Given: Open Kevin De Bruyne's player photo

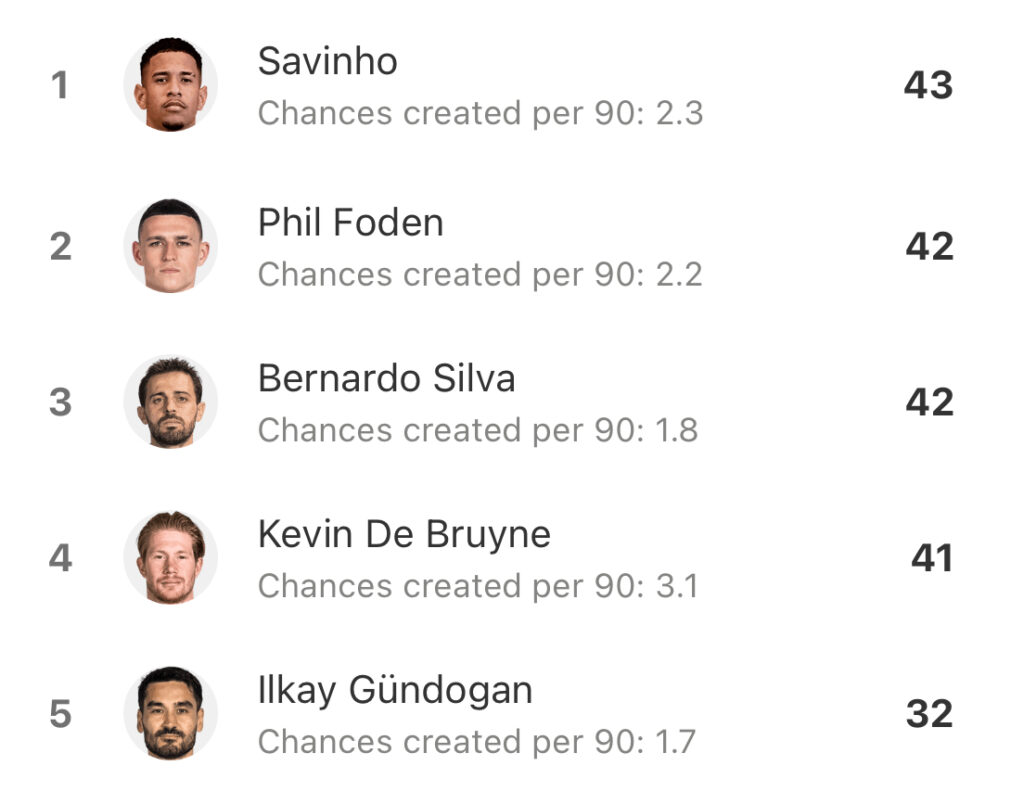Looking at the screenshot, I should point(170,558).
